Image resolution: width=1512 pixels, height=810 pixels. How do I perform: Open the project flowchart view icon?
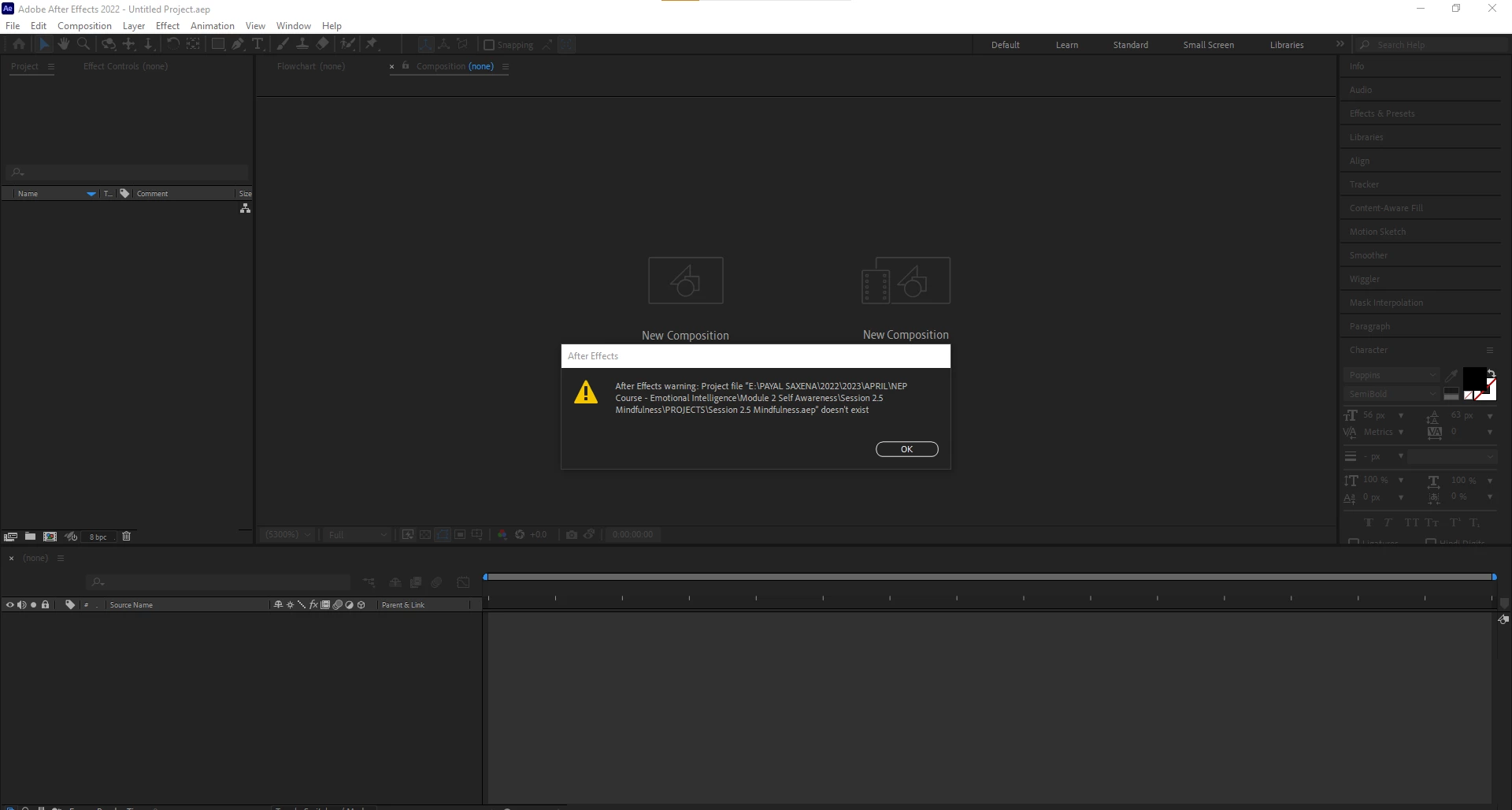246,208
